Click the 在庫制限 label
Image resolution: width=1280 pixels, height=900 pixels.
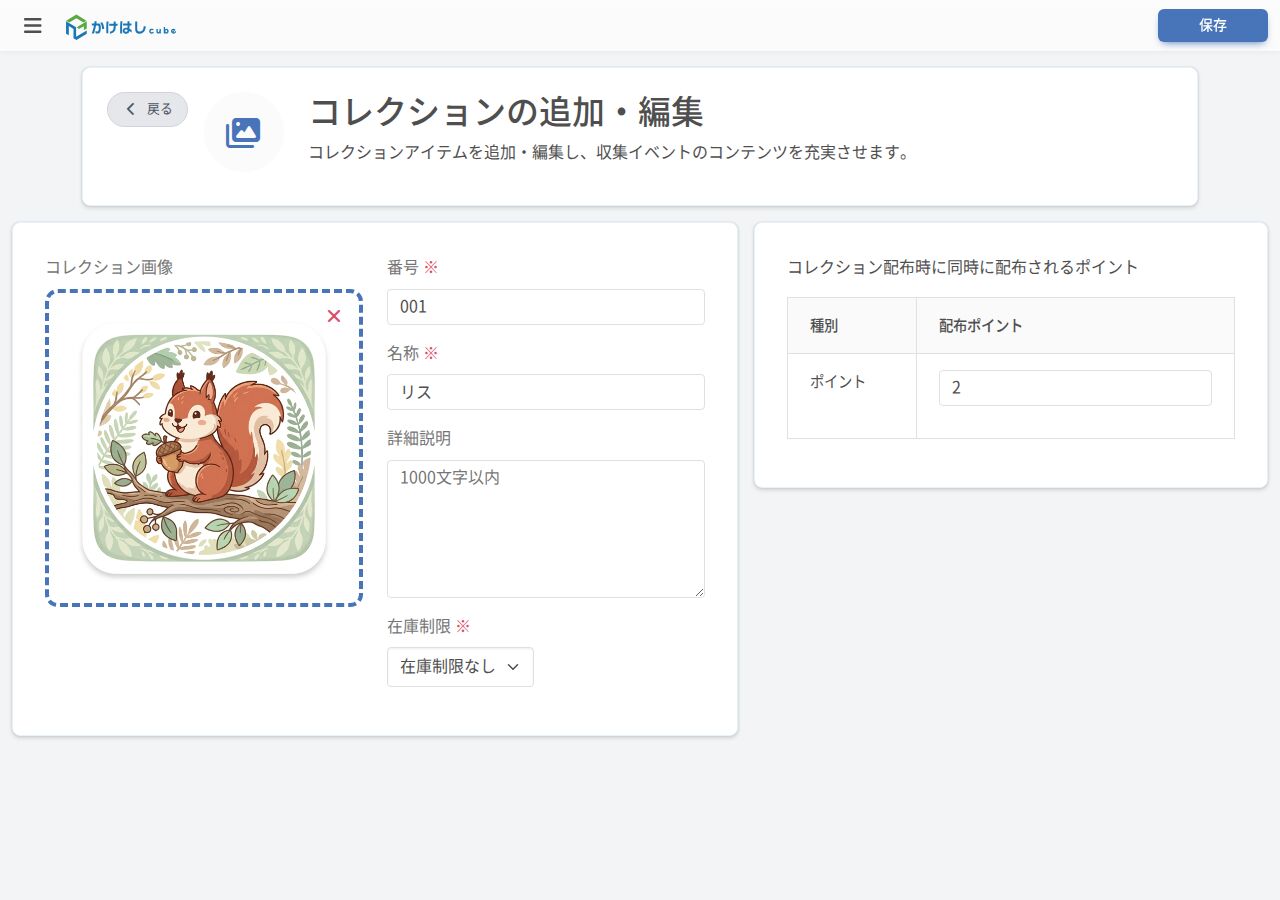click(x=419, y=626)
